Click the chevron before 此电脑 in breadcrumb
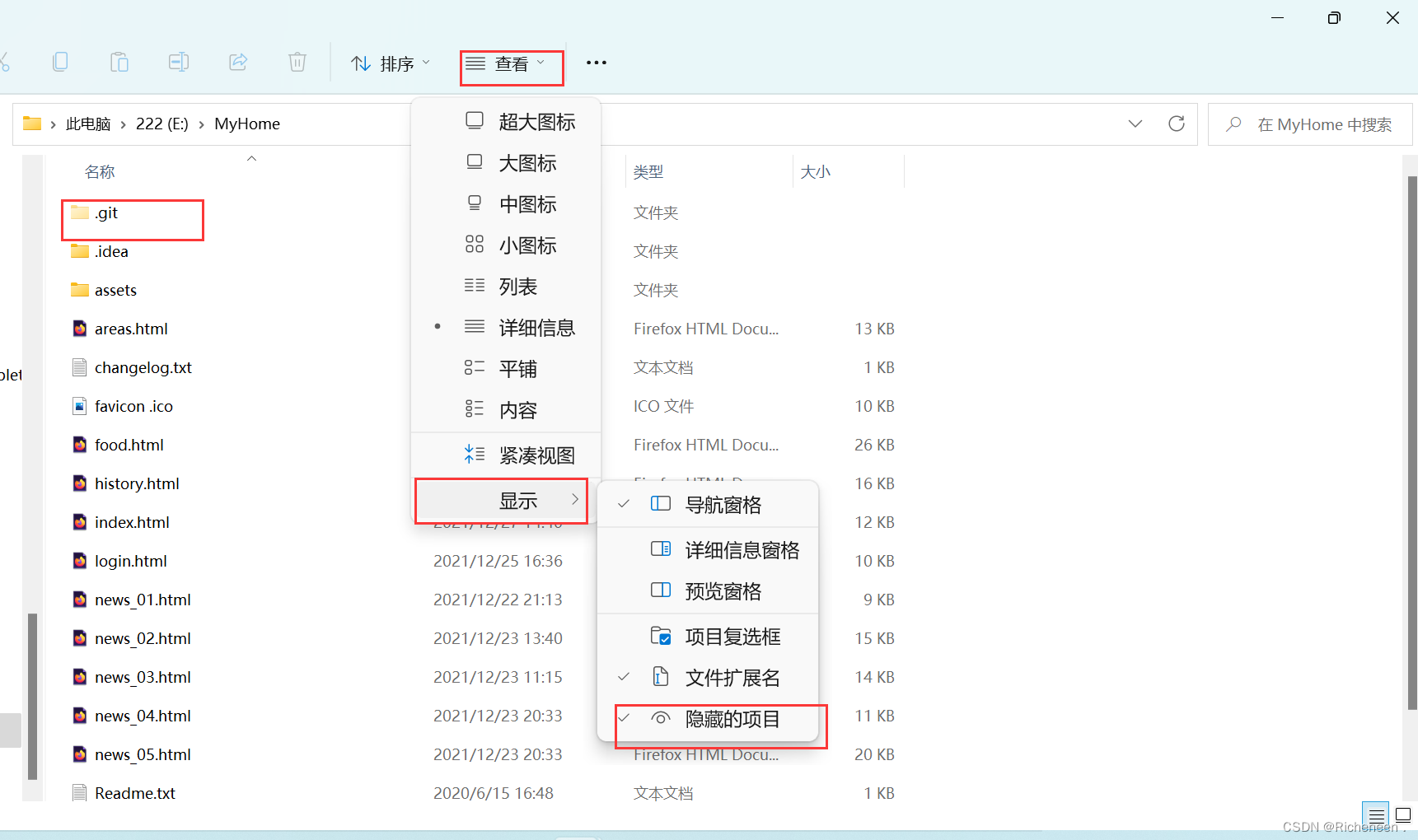Screen dimensions: 1418x840 click(53, 124)
